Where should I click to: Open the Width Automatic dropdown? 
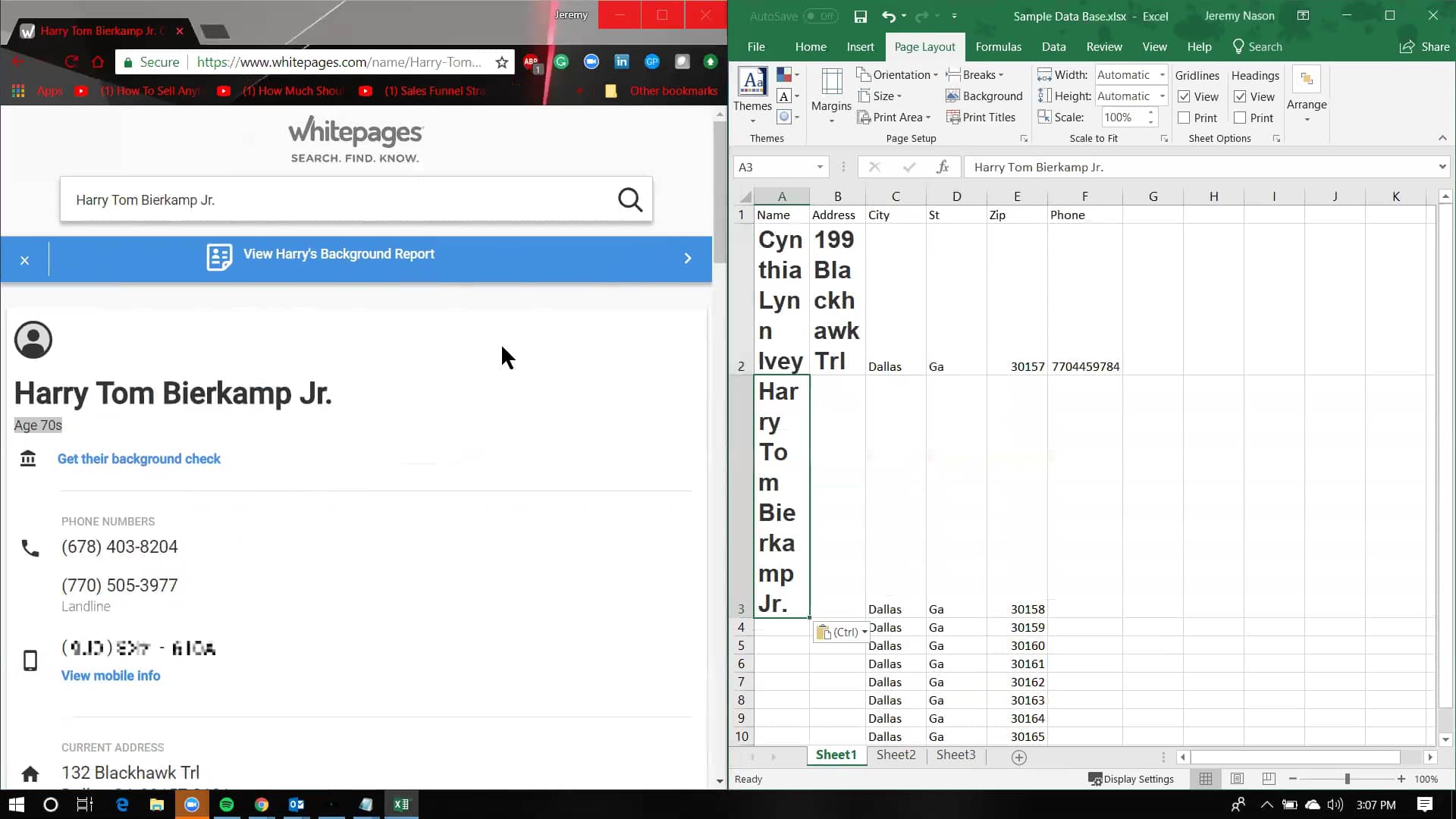pyautogui.click(x=1162, y=74)
